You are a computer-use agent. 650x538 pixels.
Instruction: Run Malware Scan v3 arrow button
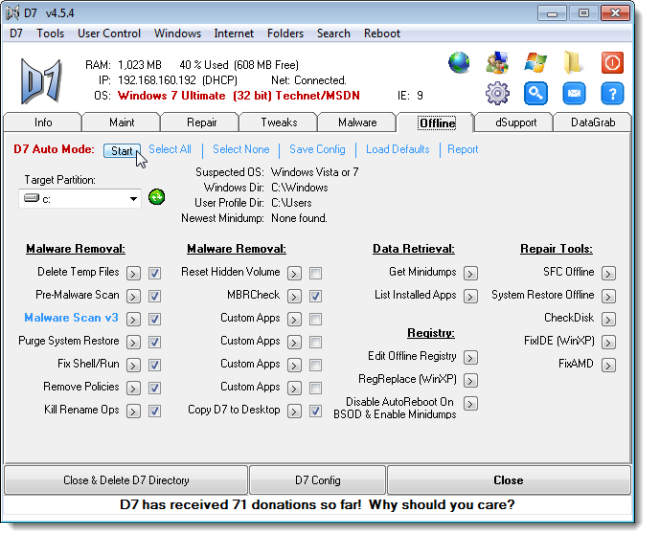(x=133, y=319)
